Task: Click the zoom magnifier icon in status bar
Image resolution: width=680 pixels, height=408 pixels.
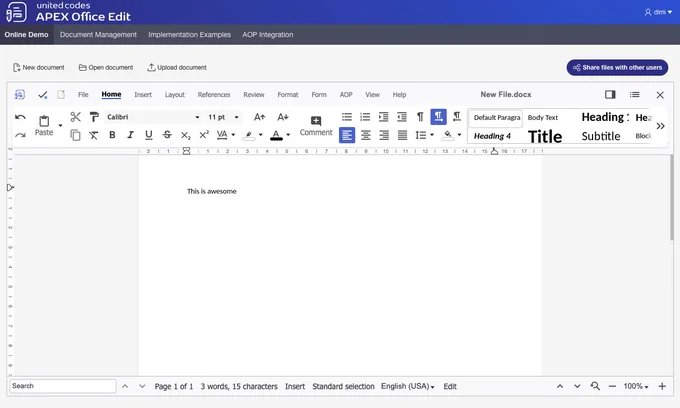Action: coord(595,386)
